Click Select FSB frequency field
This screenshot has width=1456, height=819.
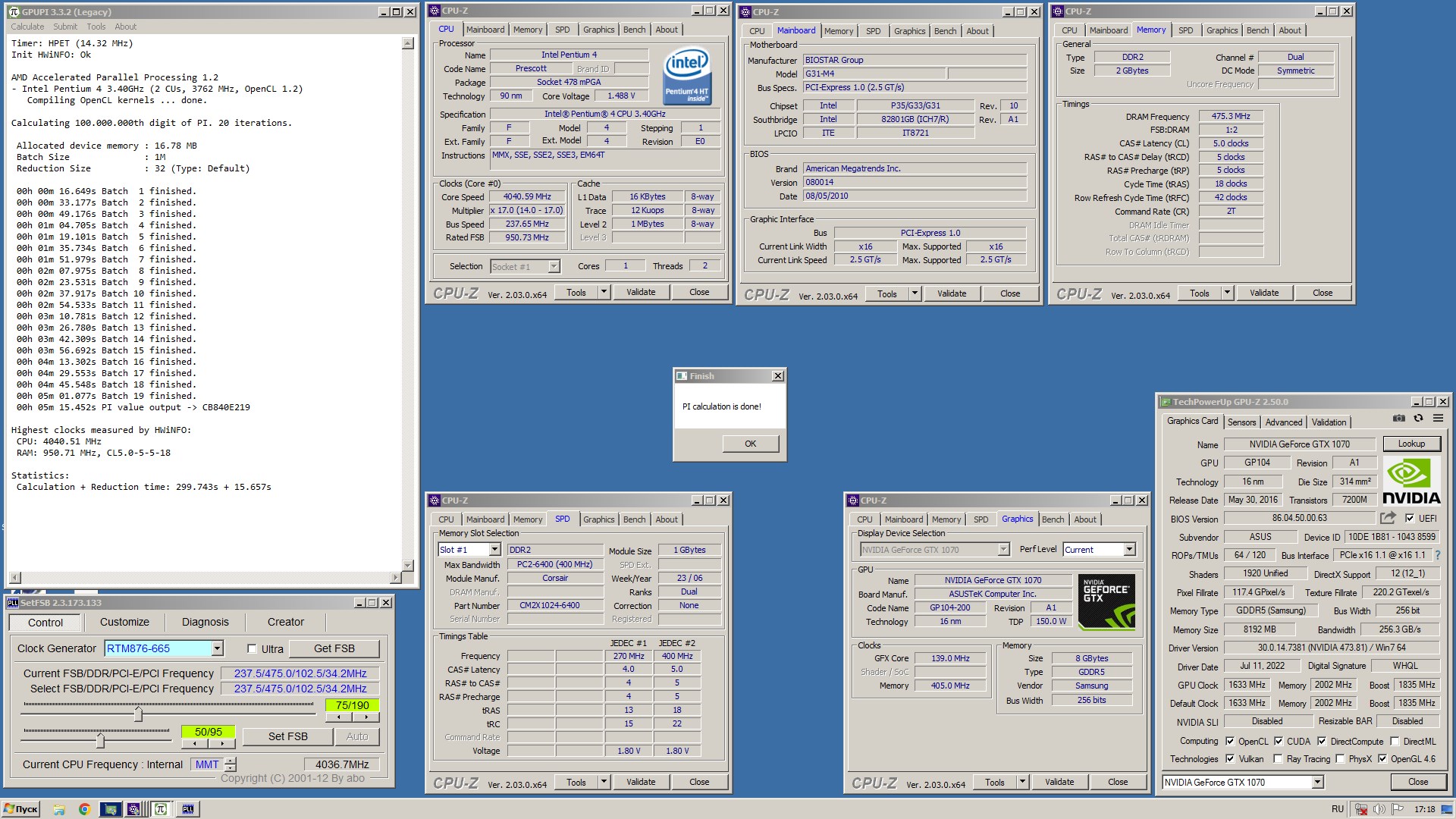tap(300, 689)
